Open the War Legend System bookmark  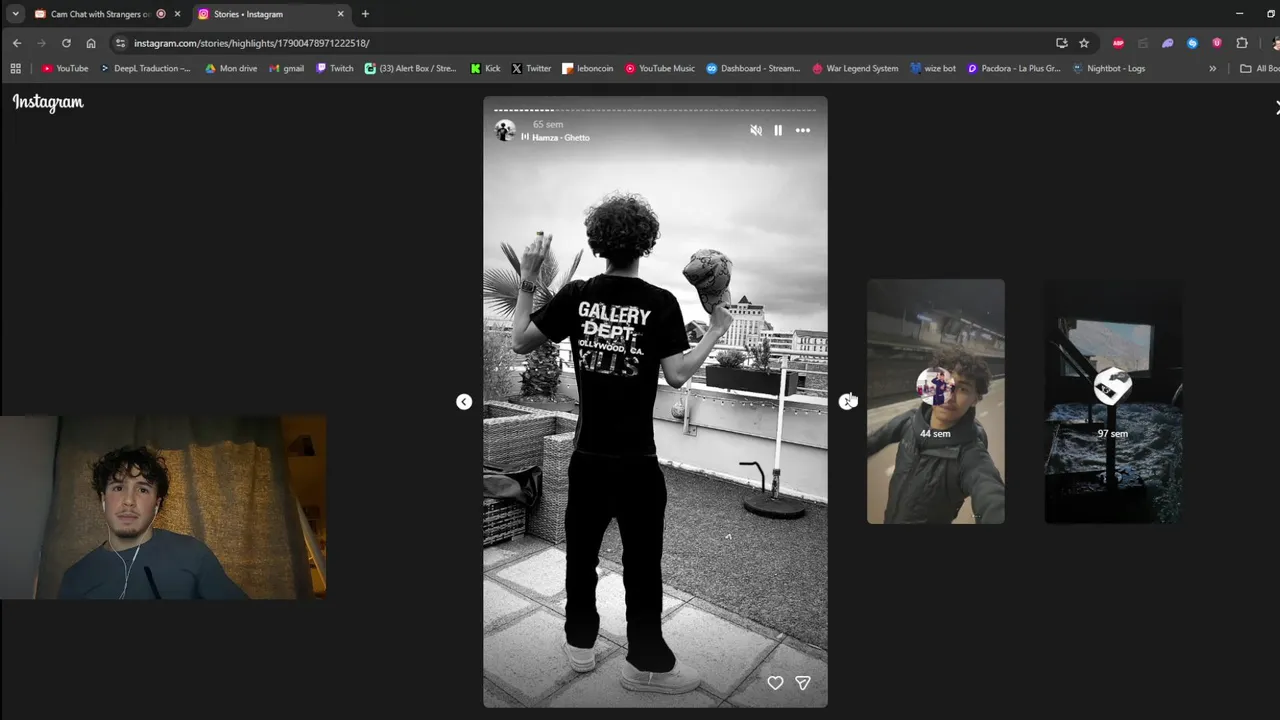click(x=855, y=69)
